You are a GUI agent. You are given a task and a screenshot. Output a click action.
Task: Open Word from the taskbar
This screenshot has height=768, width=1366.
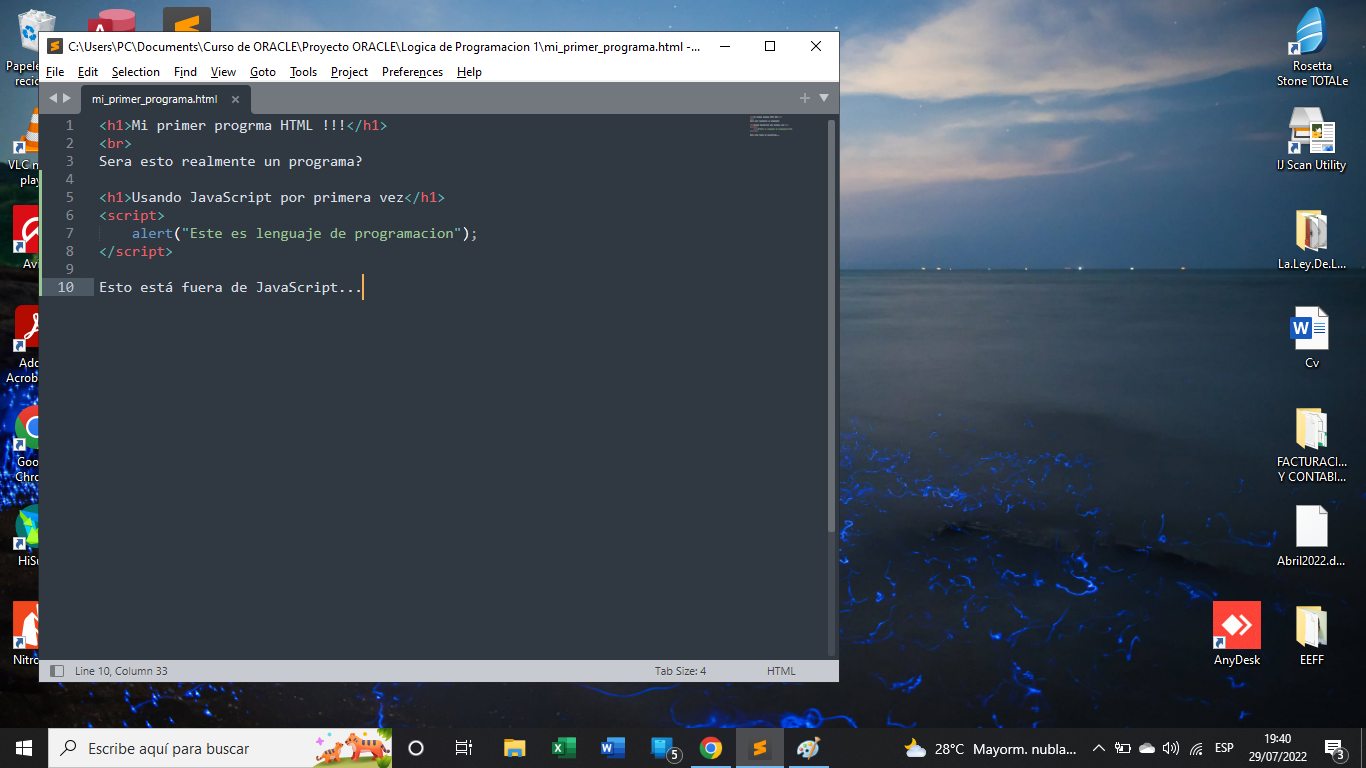click(612, 748)
